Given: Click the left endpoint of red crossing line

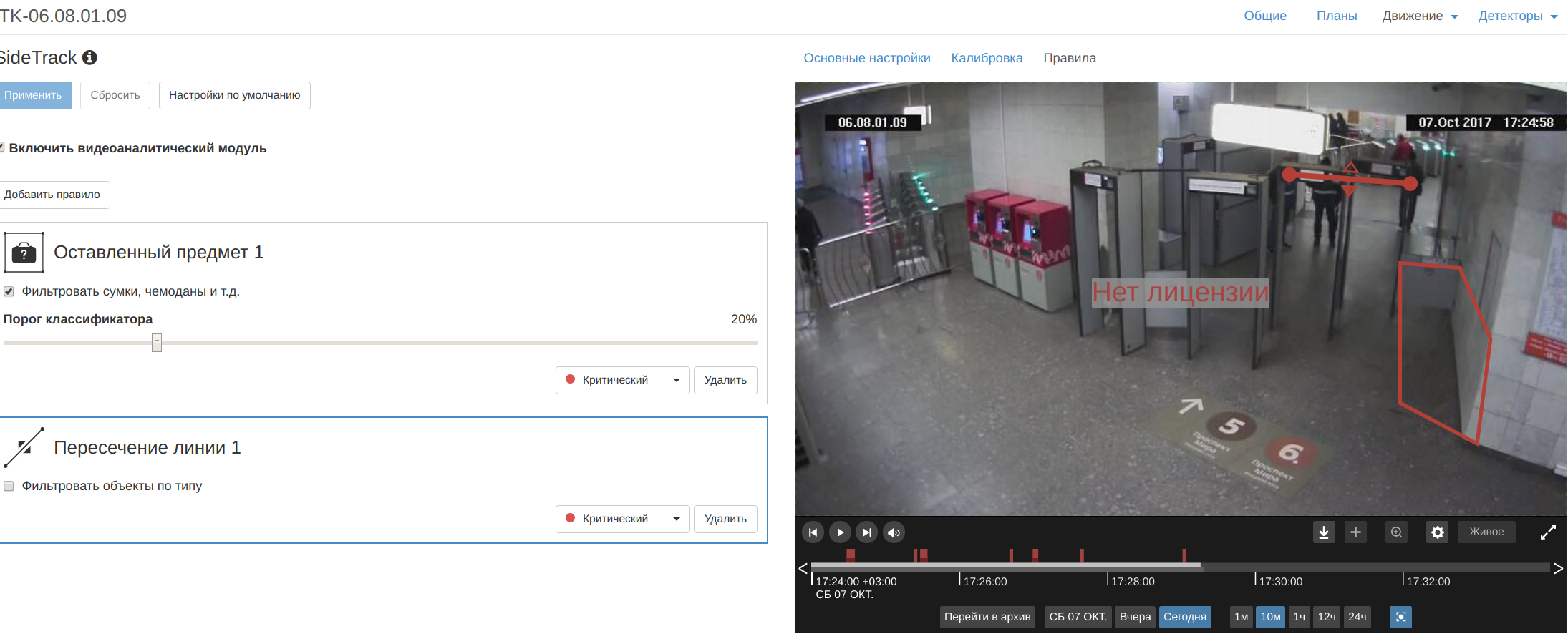Looking at the screenshot, I should pyautogui.click(x=1289, y=174).
